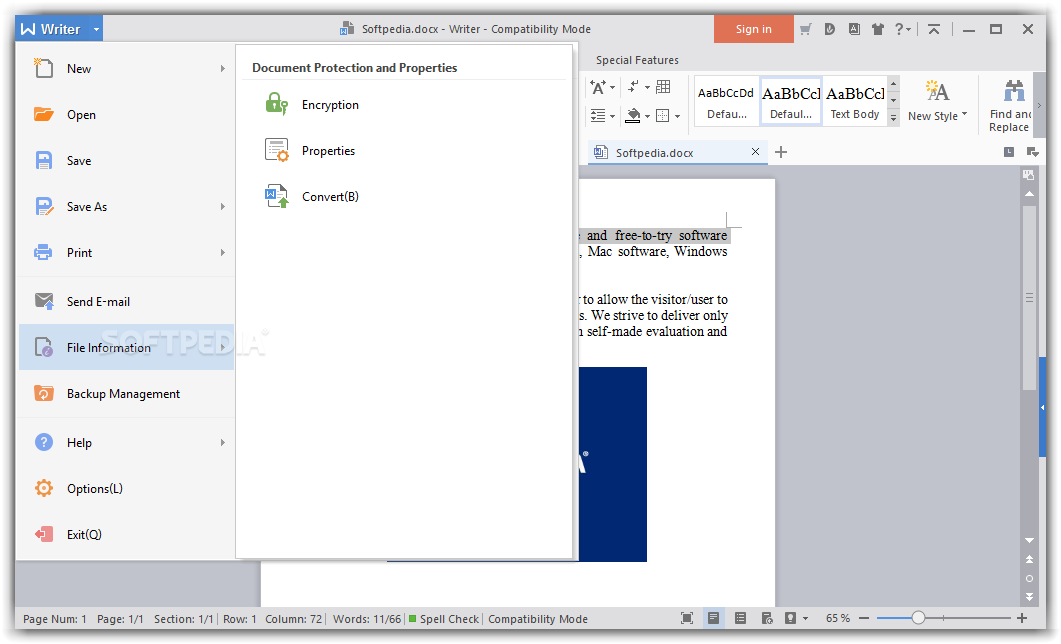The width and height of the screenshot is (1061, 644).
Task: Switch to Outline view icon
Action: coord(740,618)
